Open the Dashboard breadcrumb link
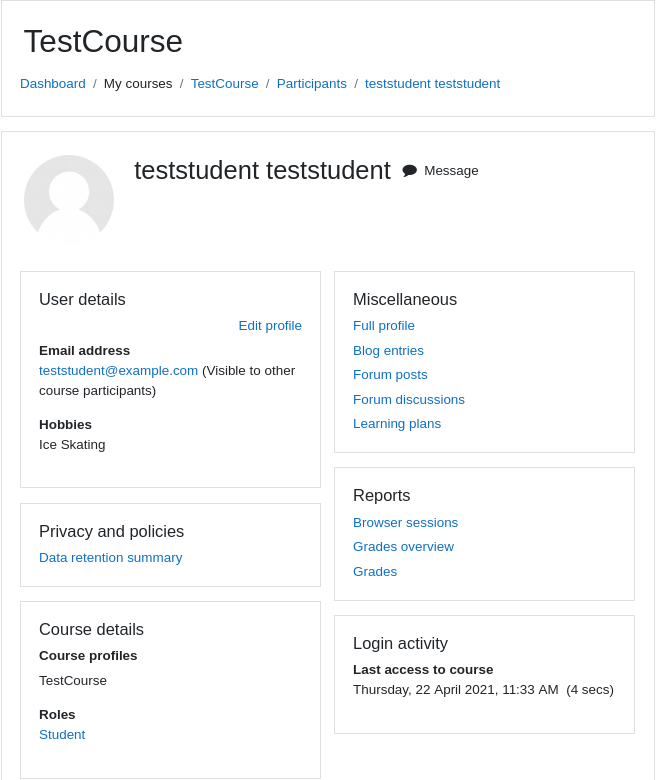Image resolution: width=657 pixels, height=780 pixels. [x=53, y=84]
